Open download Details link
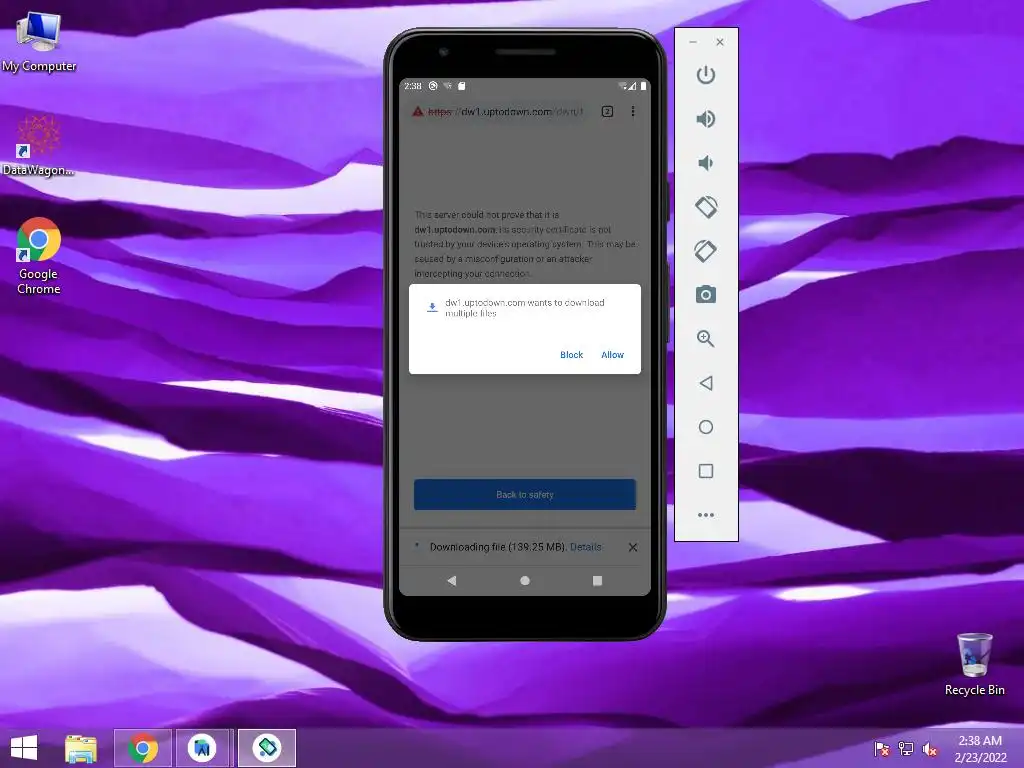 pos(585,547)
